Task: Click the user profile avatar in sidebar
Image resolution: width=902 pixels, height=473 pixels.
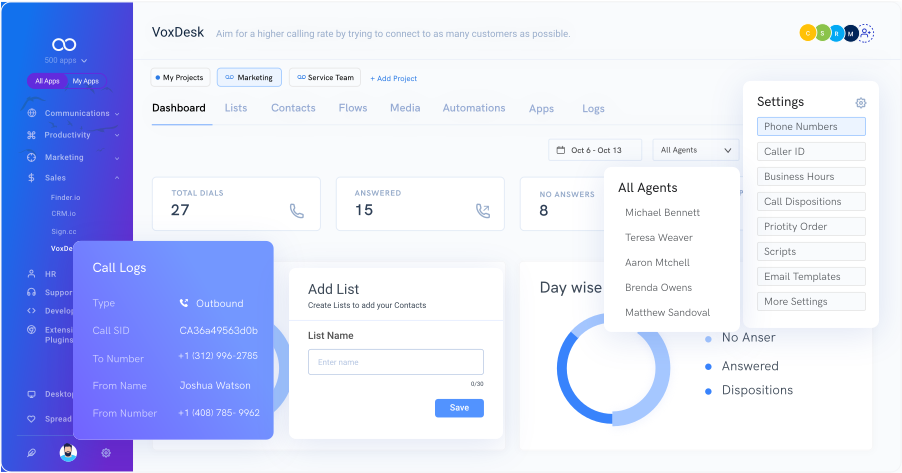Action: [x=67, y=453]
